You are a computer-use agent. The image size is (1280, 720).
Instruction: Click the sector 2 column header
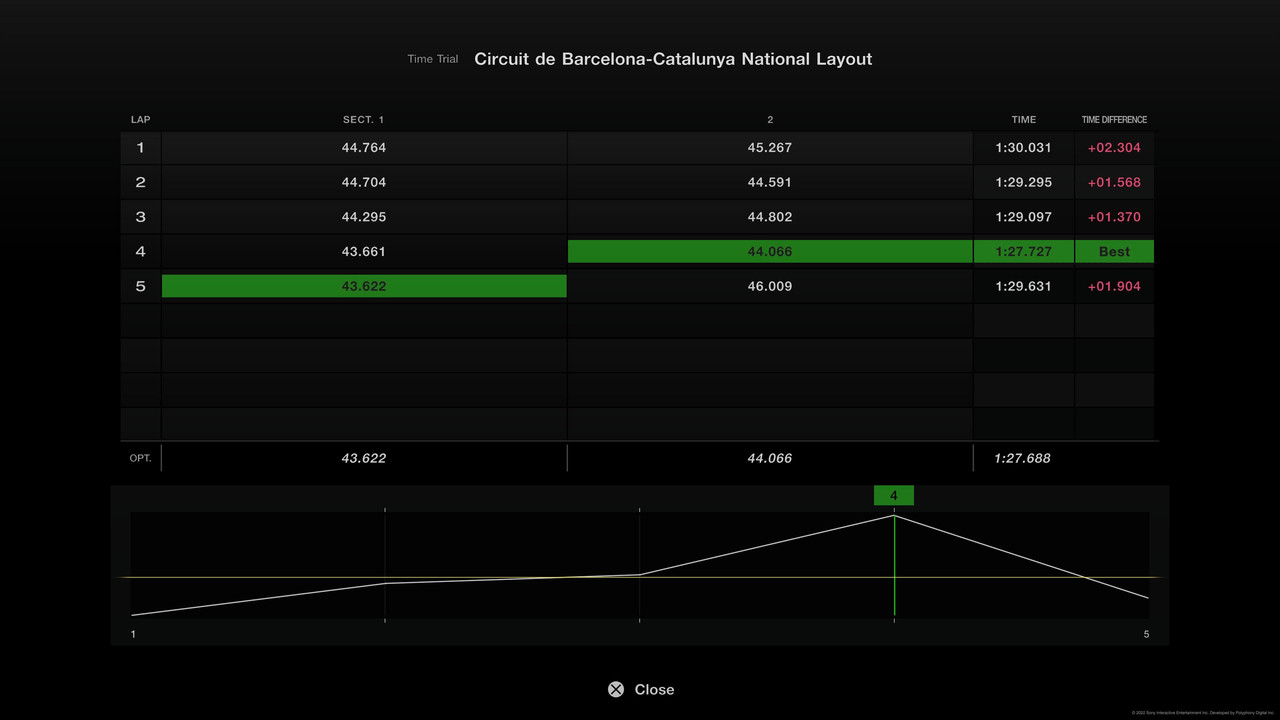tap(770, 120)
